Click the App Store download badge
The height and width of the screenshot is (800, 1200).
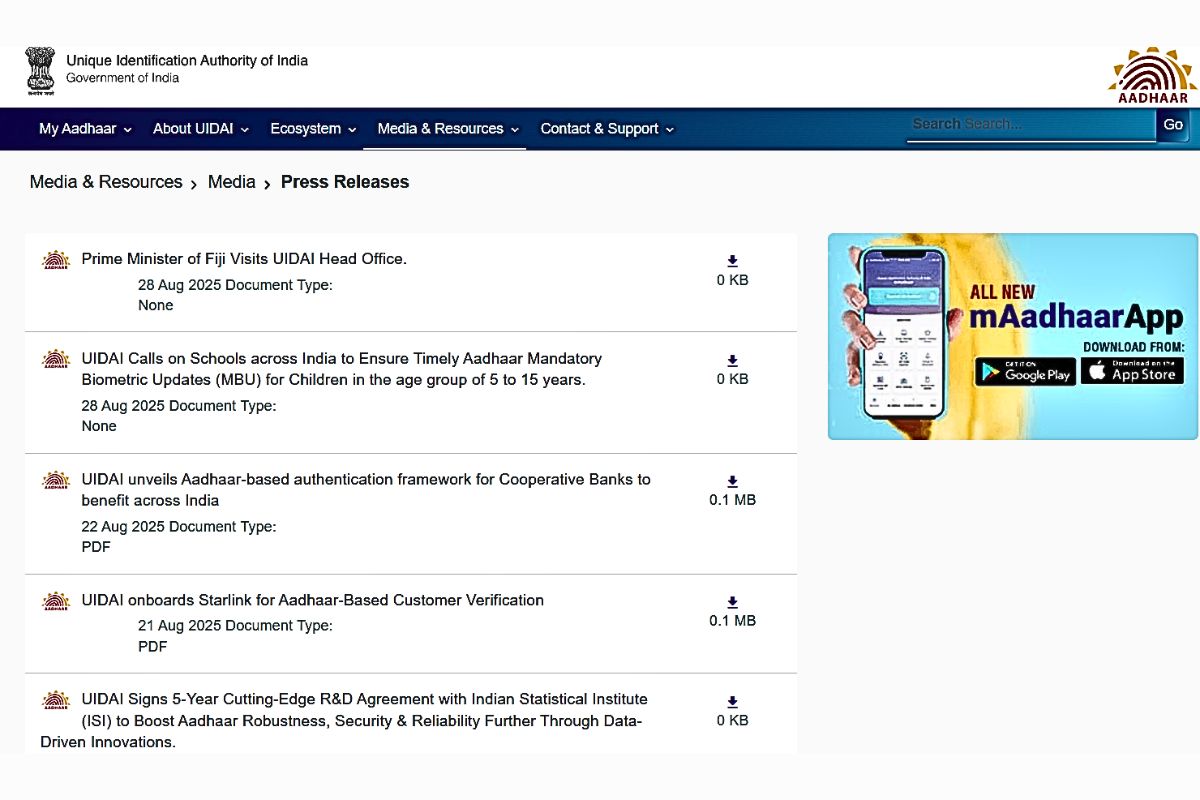[x=1132, y=372]
